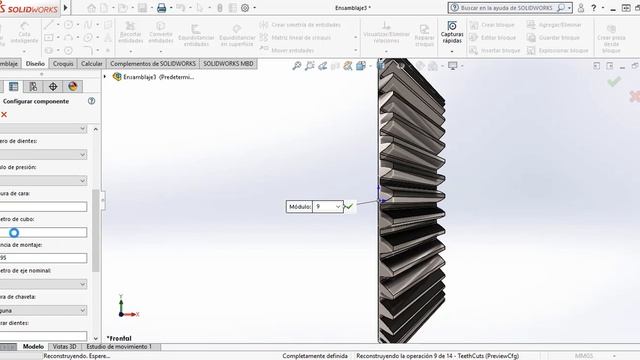Click the Buscar en la ayuda search field
This screenshot has width=640, height=360.
506,8
